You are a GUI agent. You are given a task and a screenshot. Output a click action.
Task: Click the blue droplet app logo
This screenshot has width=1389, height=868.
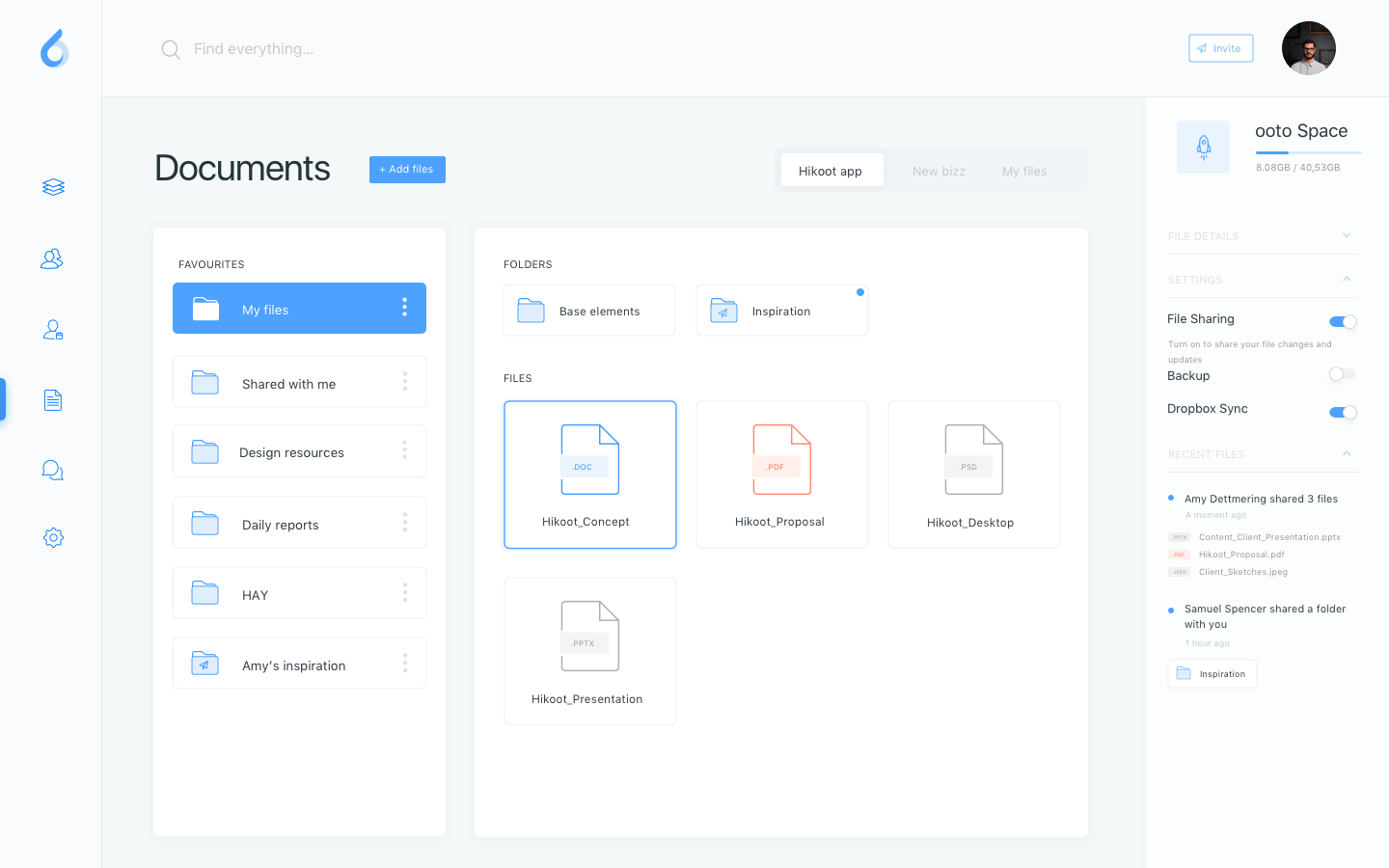point(55,48)
